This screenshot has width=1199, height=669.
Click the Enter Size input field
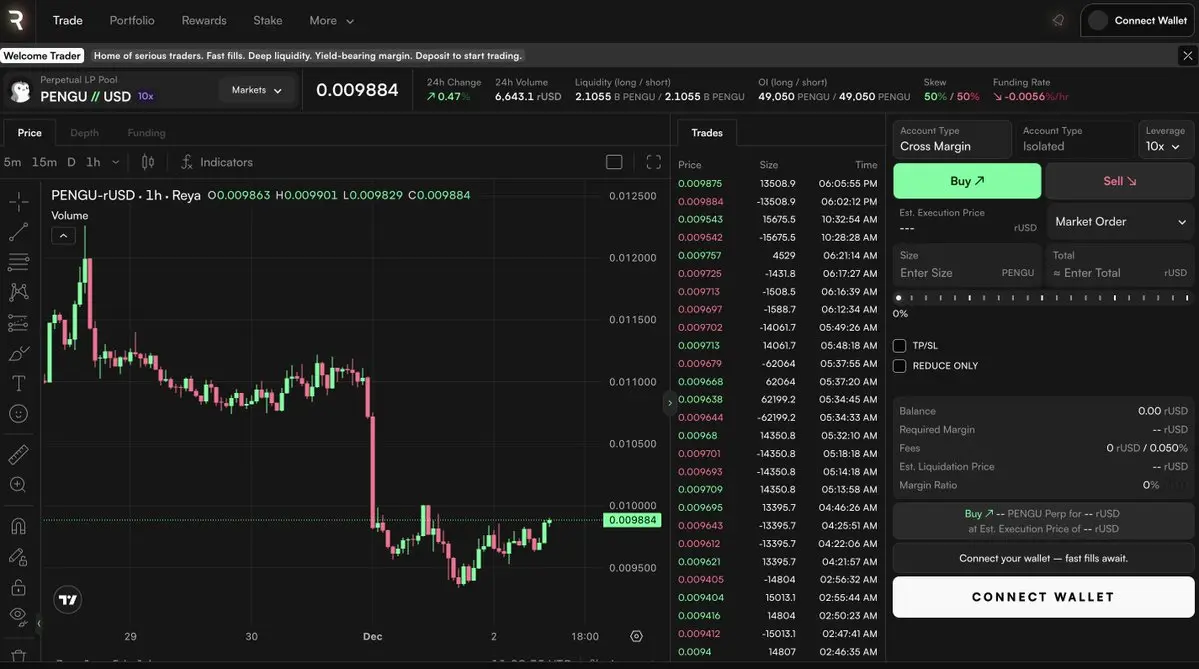click(x=967, y=264)
